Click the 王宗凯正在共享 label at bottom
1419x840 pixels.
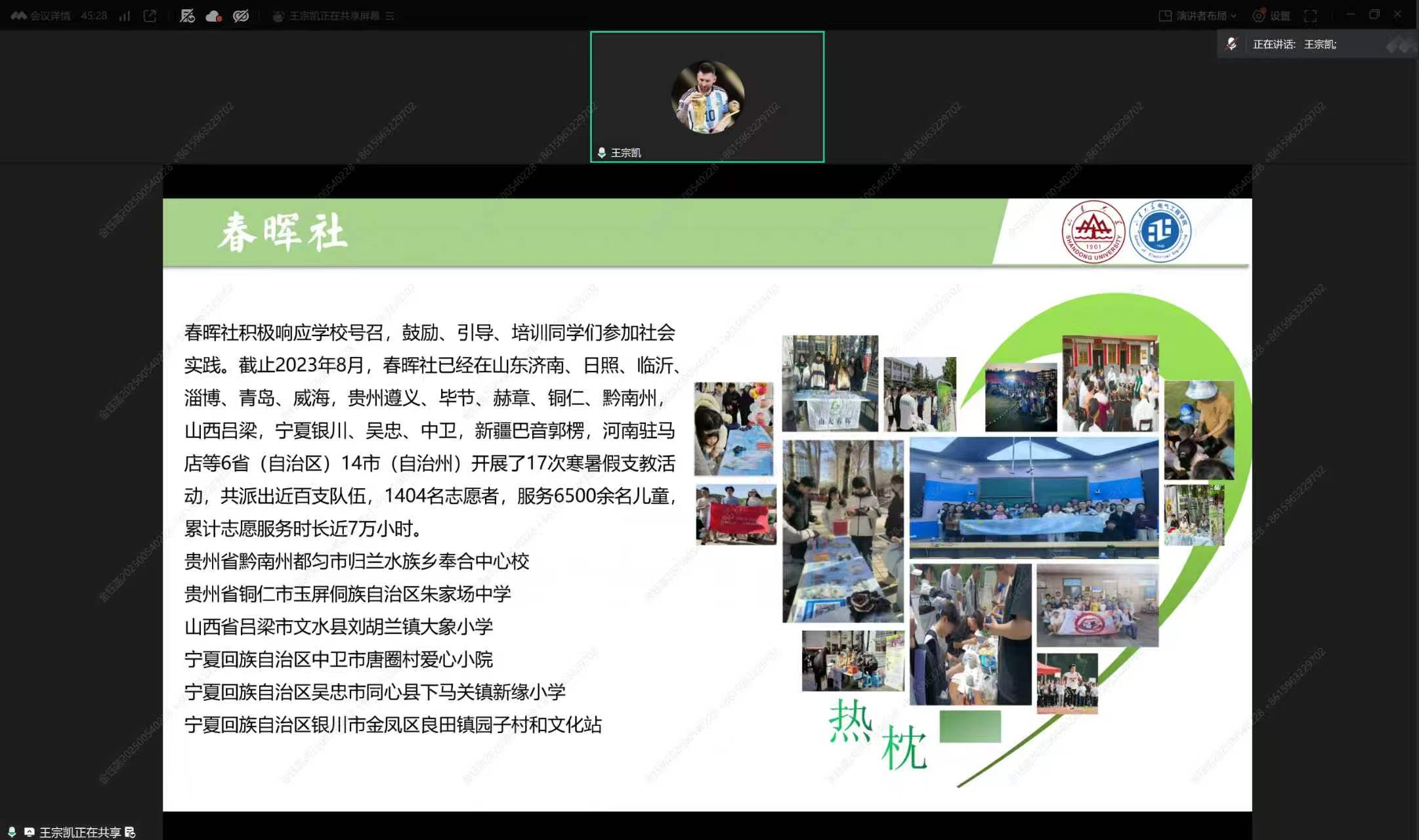[80, 831]
